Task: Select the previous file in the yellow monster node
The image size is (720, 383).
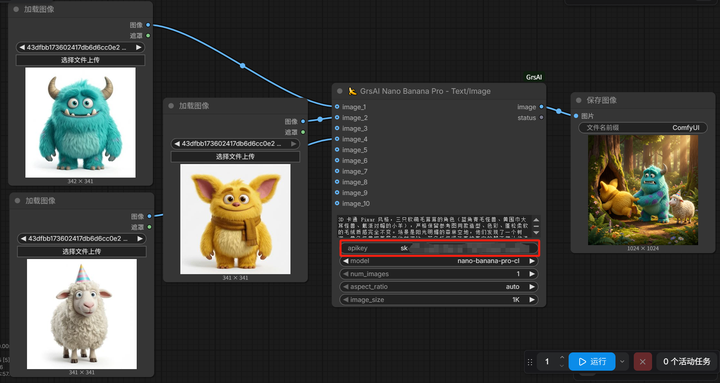Action: [x=177, y=144]
